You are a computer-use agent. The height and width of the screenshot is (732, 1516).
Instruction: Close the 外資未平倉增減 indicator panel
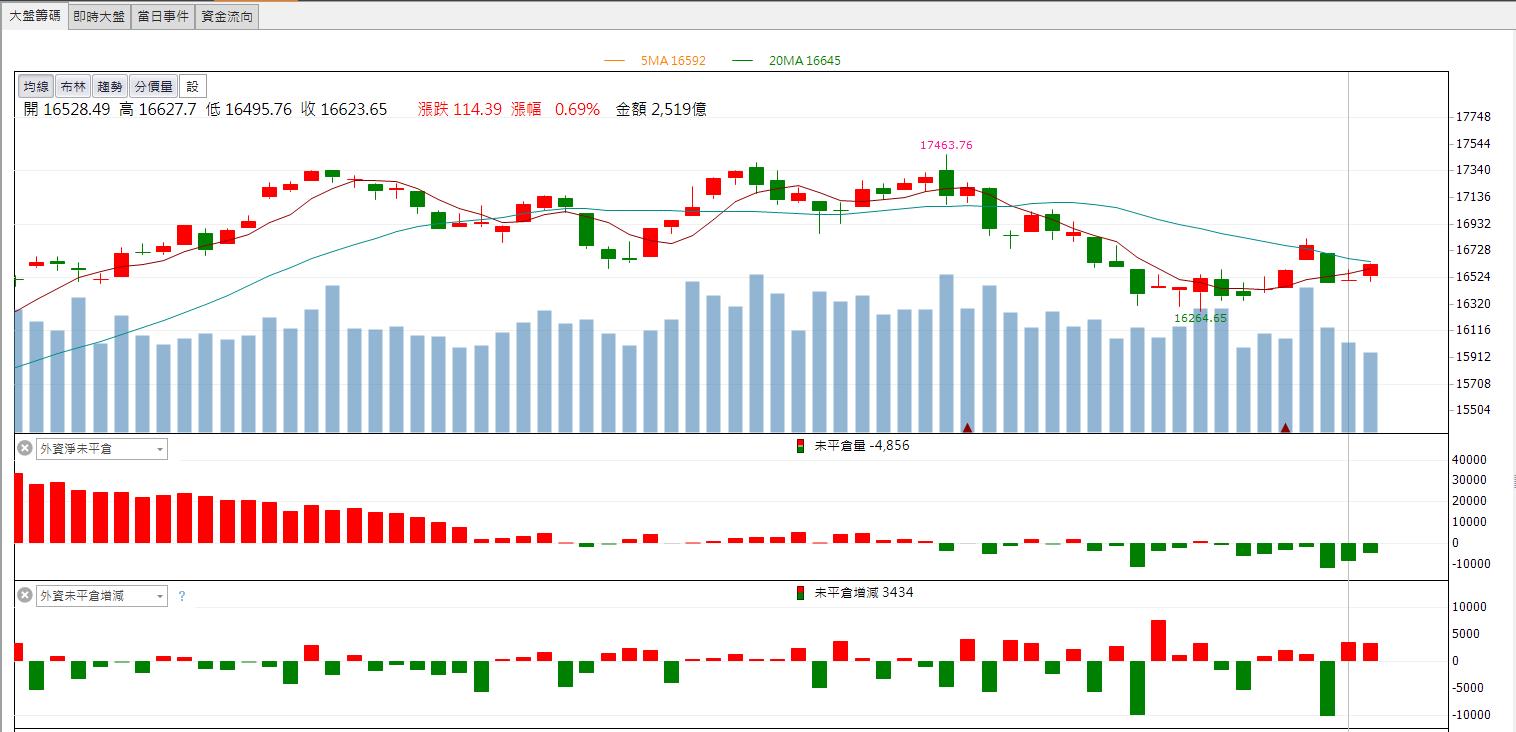coord(25,596)
